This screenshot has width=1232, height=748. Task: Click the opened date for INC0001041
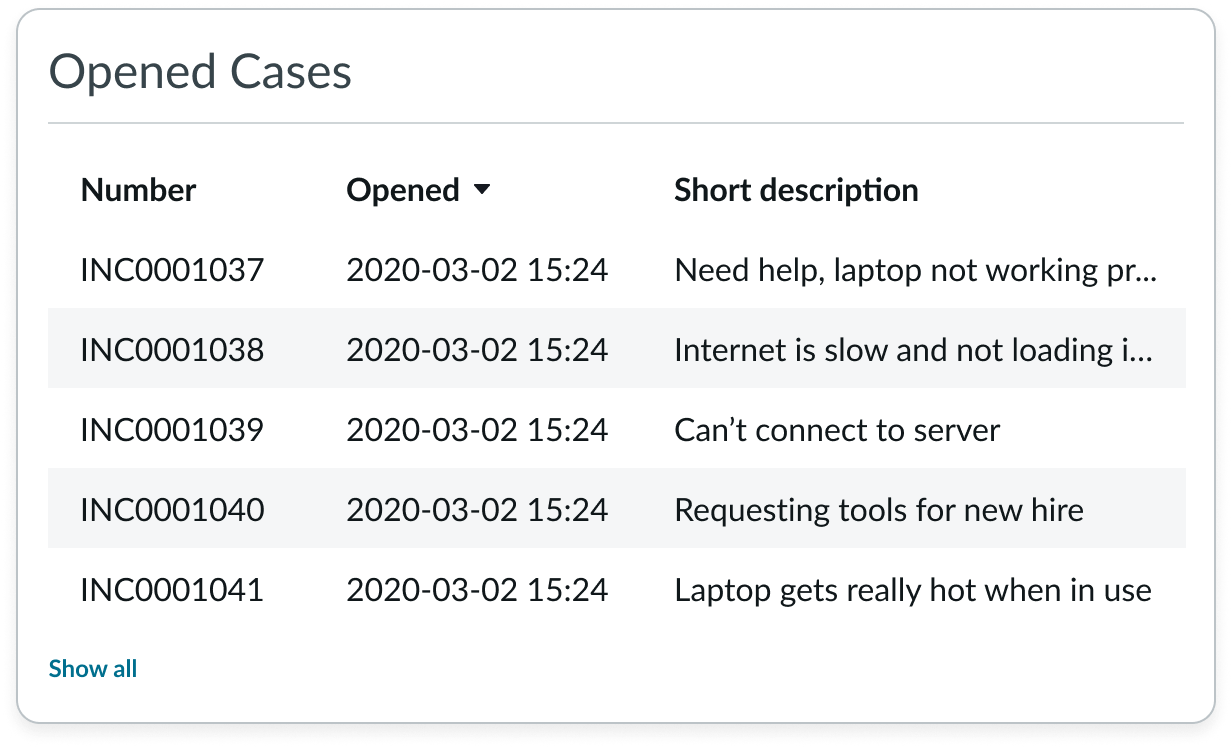(477, 590)
